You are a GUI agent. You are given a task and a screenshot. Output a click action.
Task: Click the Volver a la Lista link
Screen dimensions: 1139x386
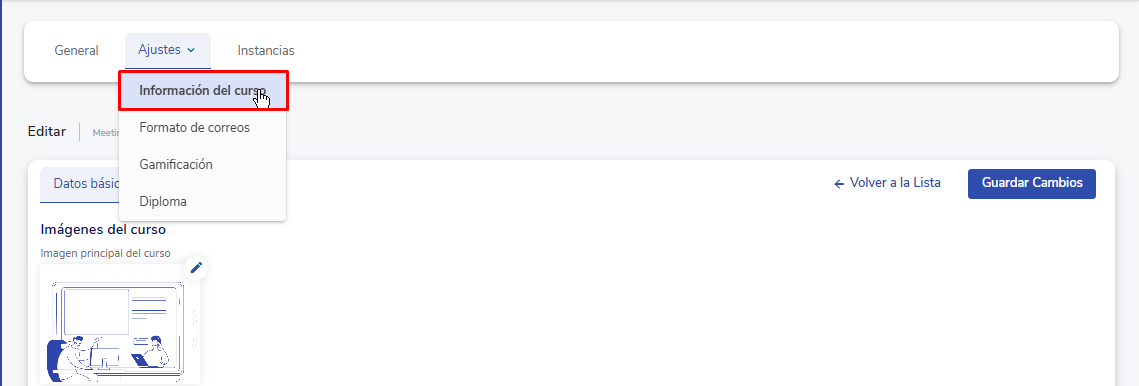(x=887, y=183)
